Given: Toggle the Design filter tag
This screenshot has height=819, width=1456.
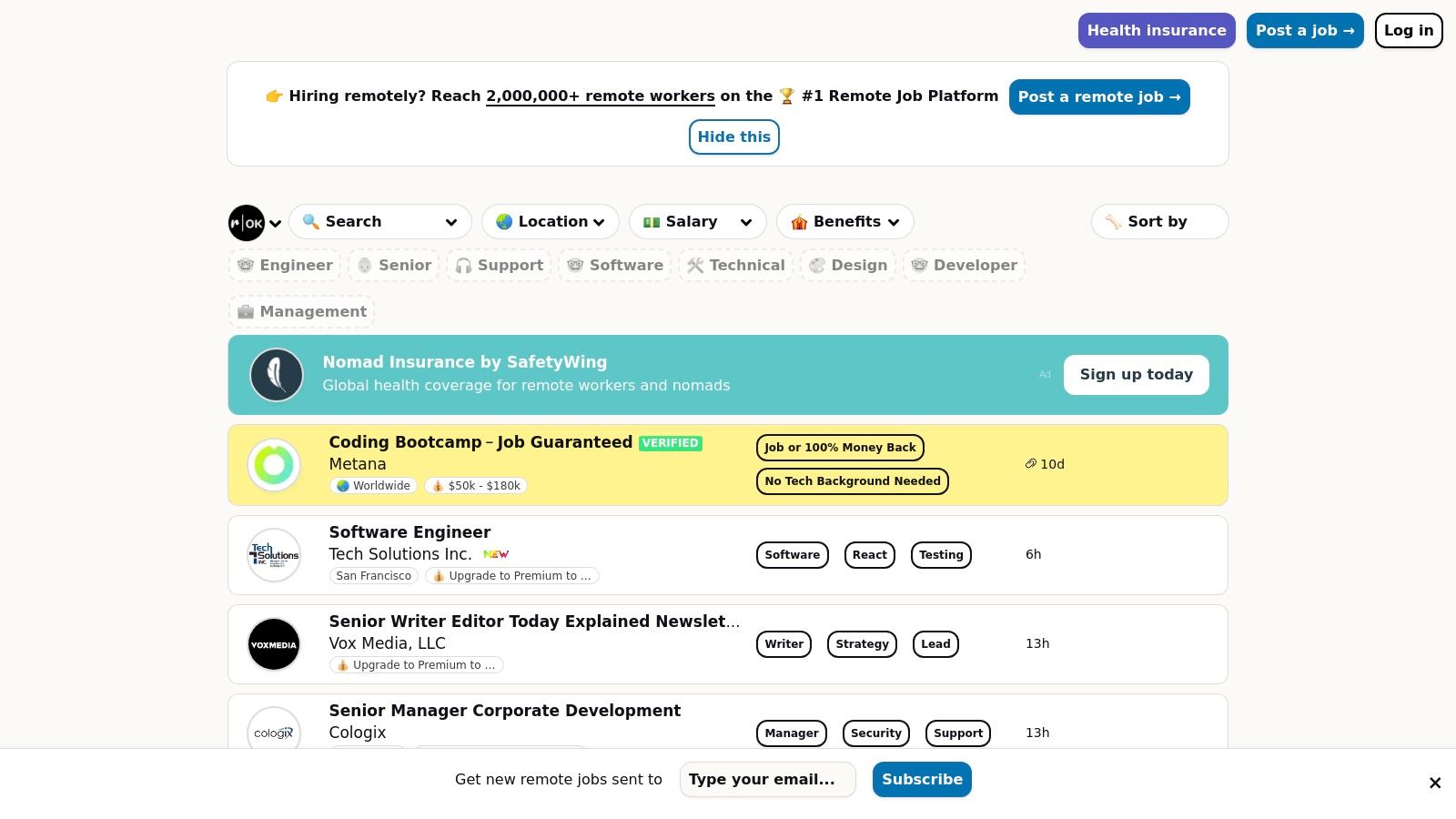Looking at the screenshot, I should [x=848, y=266].
